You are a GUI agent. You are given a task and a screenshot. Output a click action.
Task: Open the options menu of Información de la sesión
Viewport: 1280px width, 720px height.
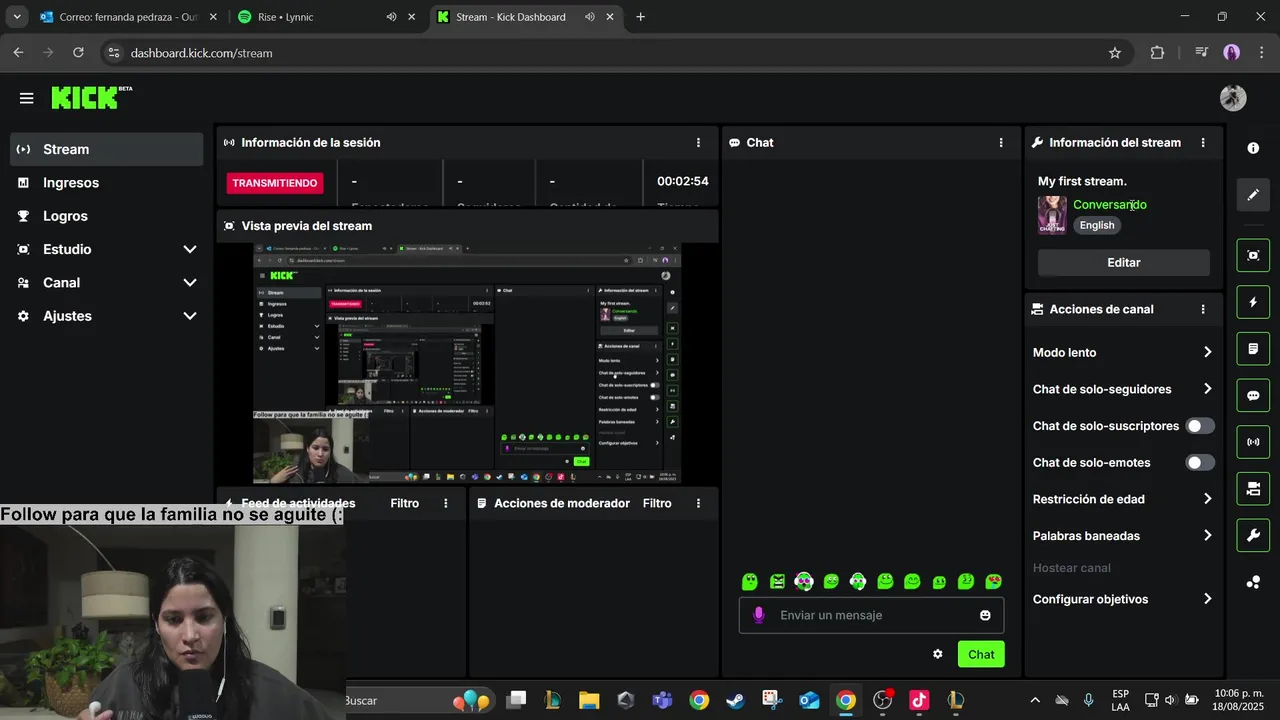point(698,143)
